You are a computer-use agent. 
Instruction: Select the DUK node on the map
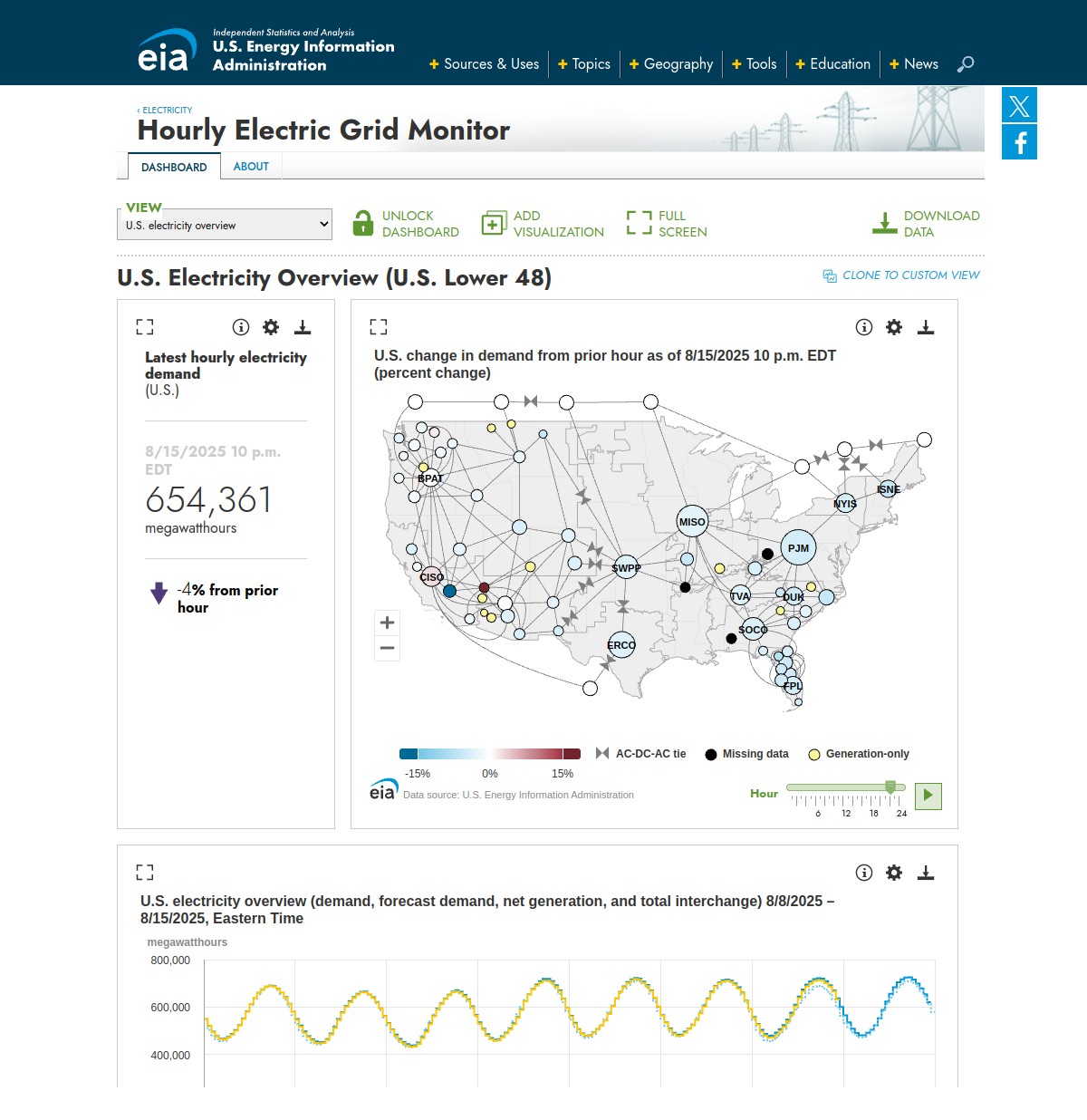point(794,596)
